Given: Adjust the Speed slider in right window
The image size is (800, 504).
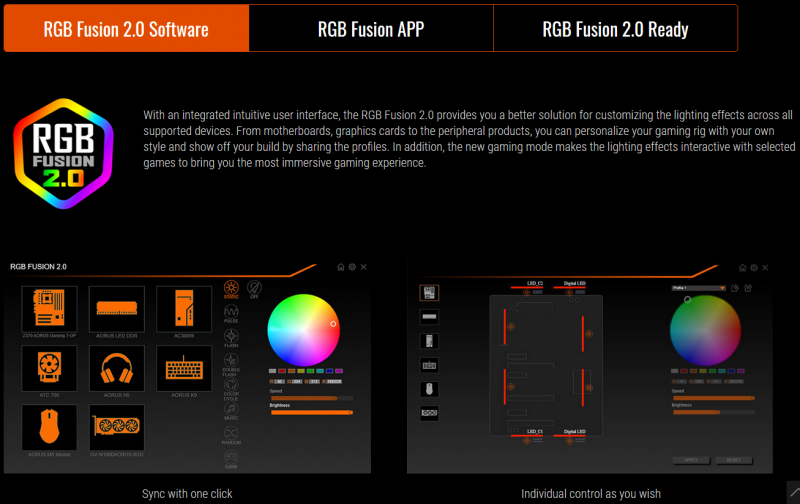Looking at the screenshot, I should (x=713, y=398).
